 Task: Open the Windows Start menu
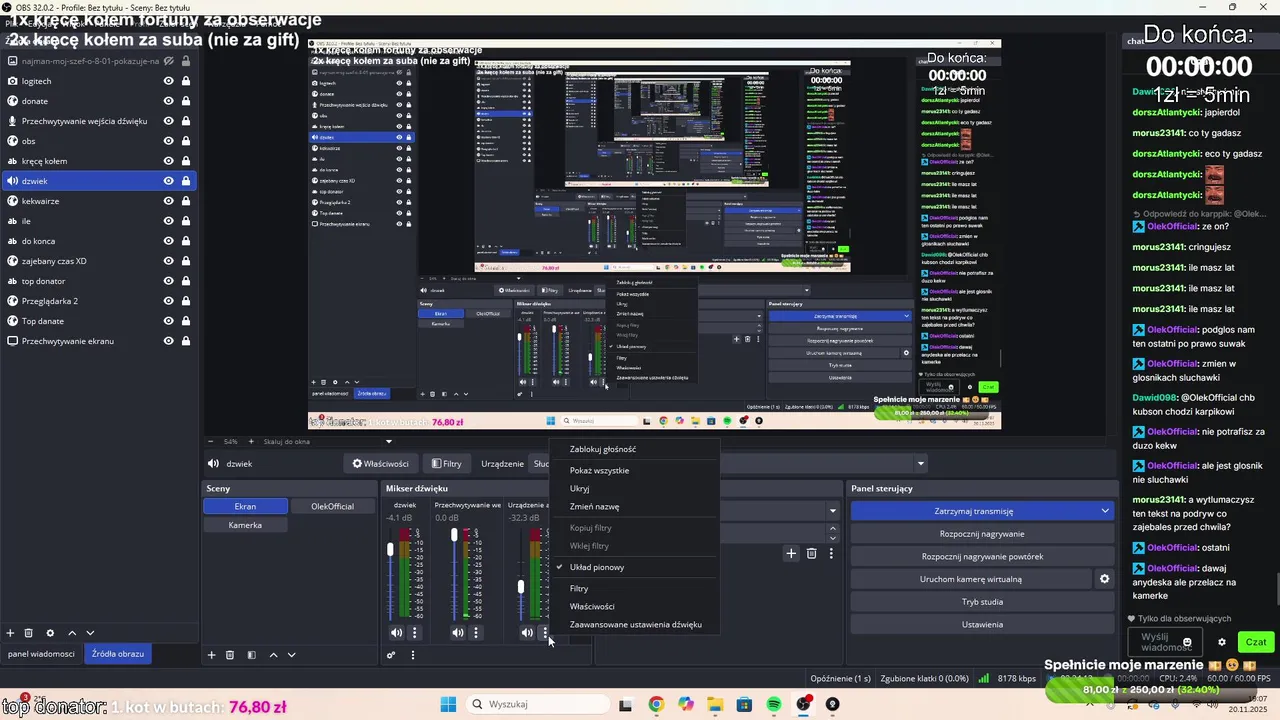coord(448,704)
